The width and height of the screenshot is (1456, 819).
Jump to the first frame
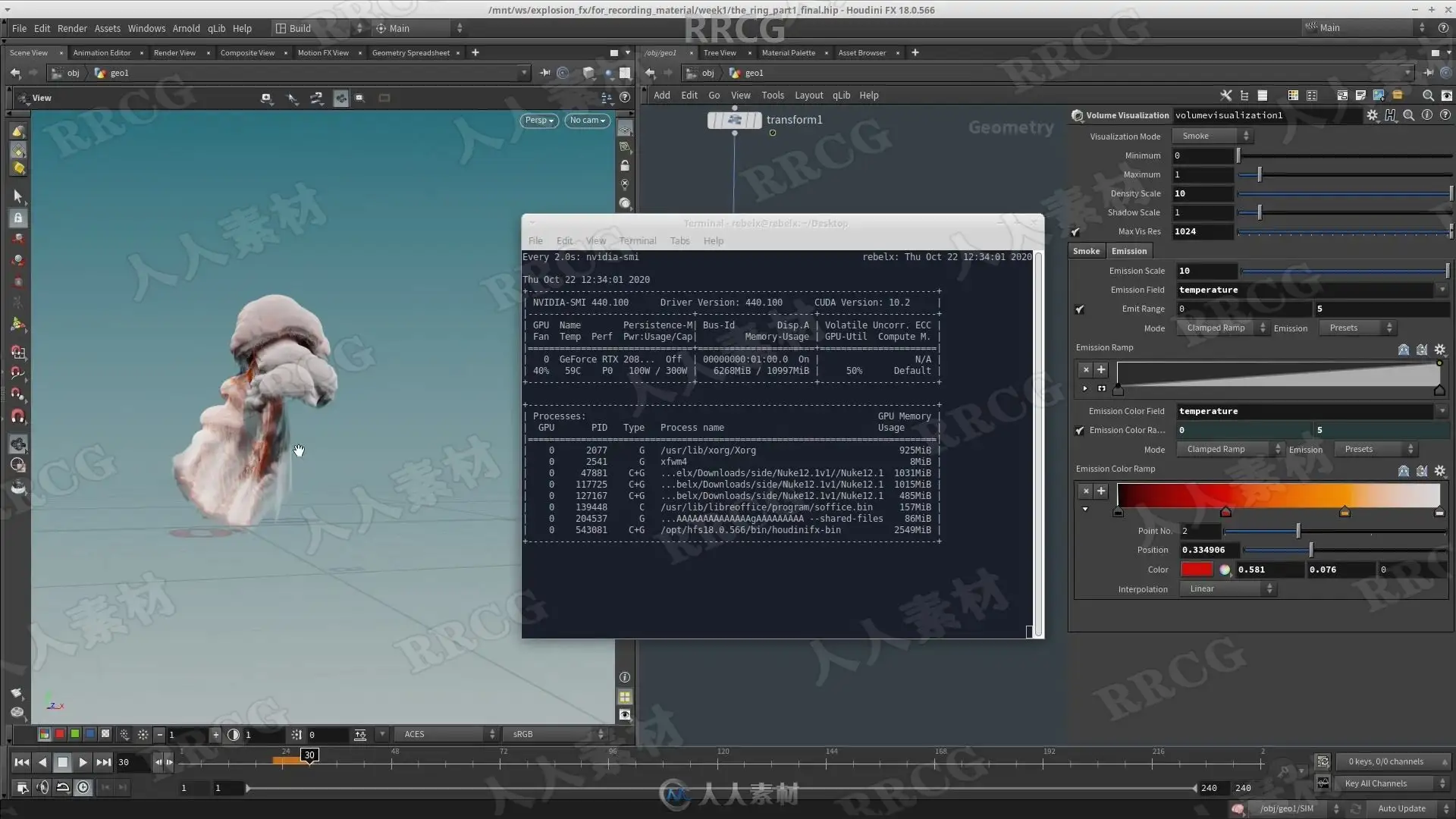click(x=22, y=762)
